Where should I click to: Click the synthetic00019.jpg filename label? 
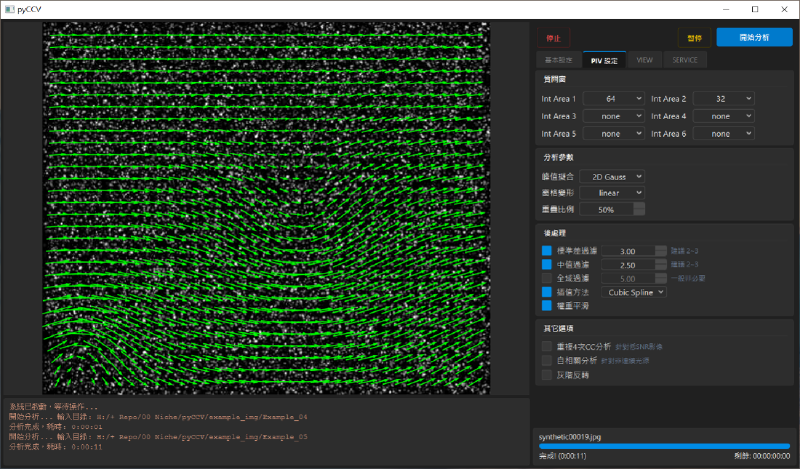pyautogui.click(x=570, y=437)
